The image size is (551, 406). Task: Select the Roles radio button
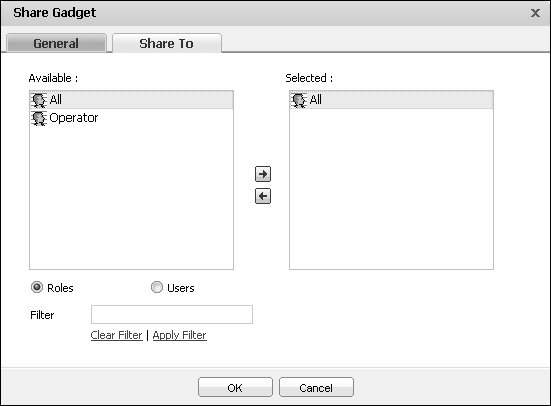pyautogui.click(x=37, y=287)
